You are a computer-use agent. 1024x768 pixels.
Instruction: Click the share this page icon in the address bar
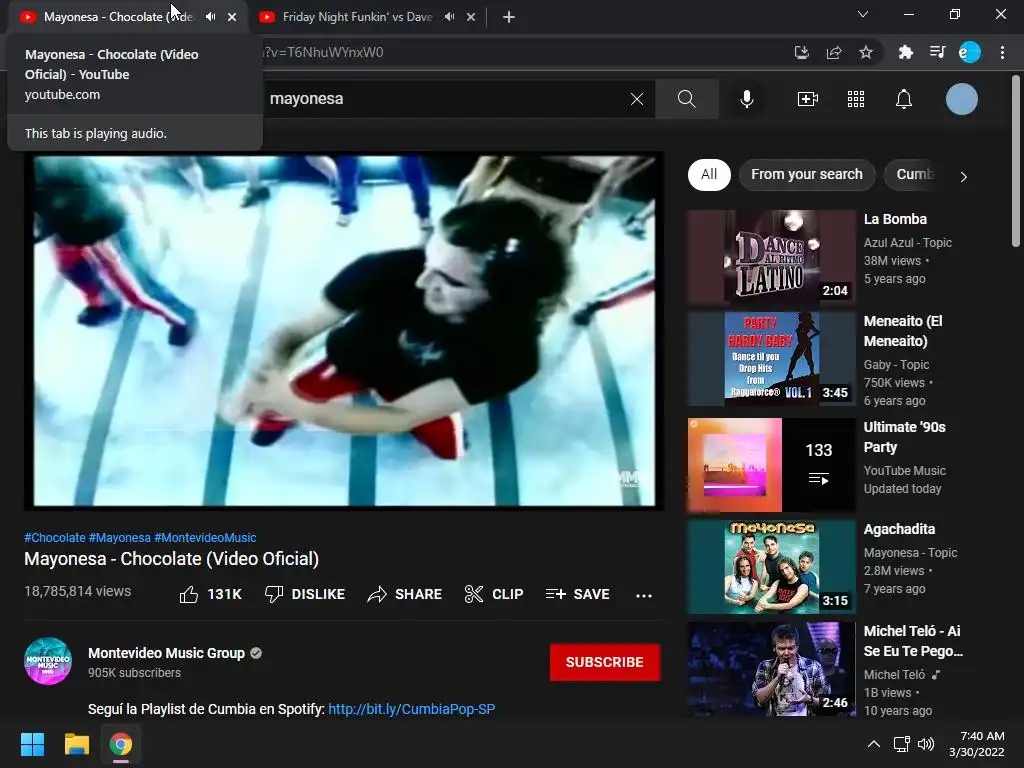tap(834, 52)
